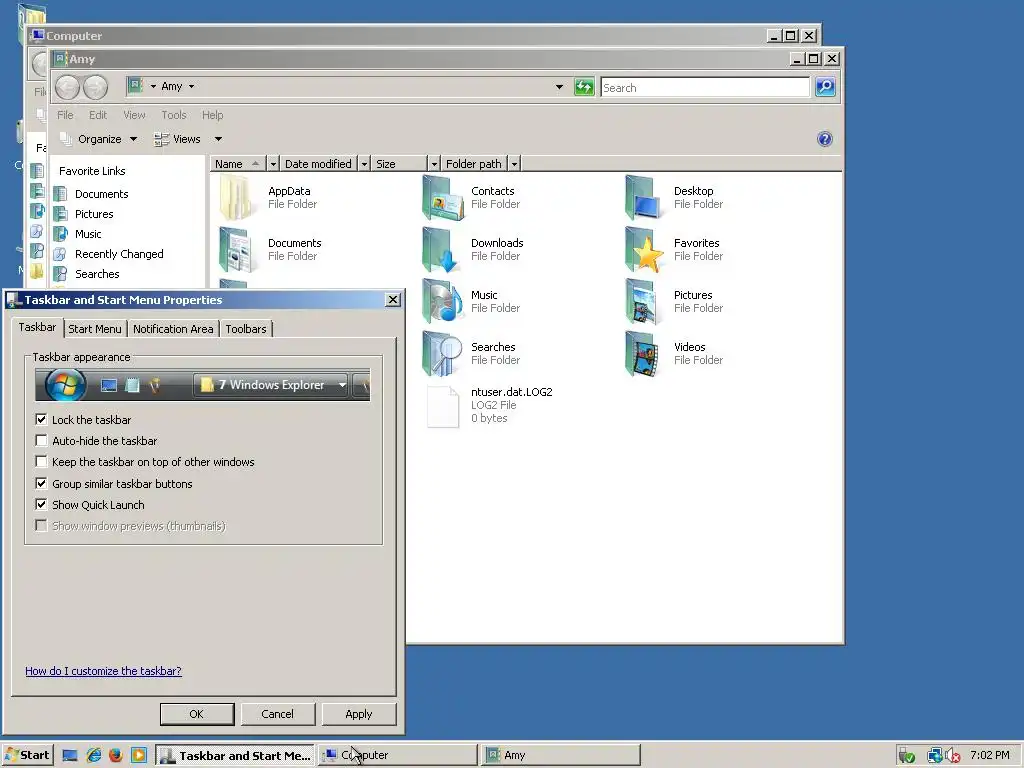Image resolution: width=1024 pixels, height=768 pixels.
Task: Click the volume muted tray icon
Action: click(x=953, y=756)
